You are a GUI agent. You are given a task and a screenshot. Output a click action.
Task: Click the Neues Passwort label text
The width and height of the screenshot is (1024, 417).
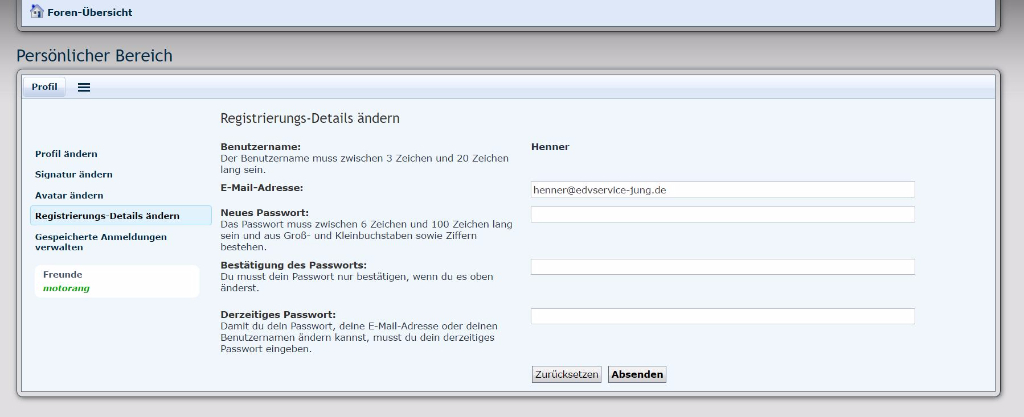pos(264,212)
